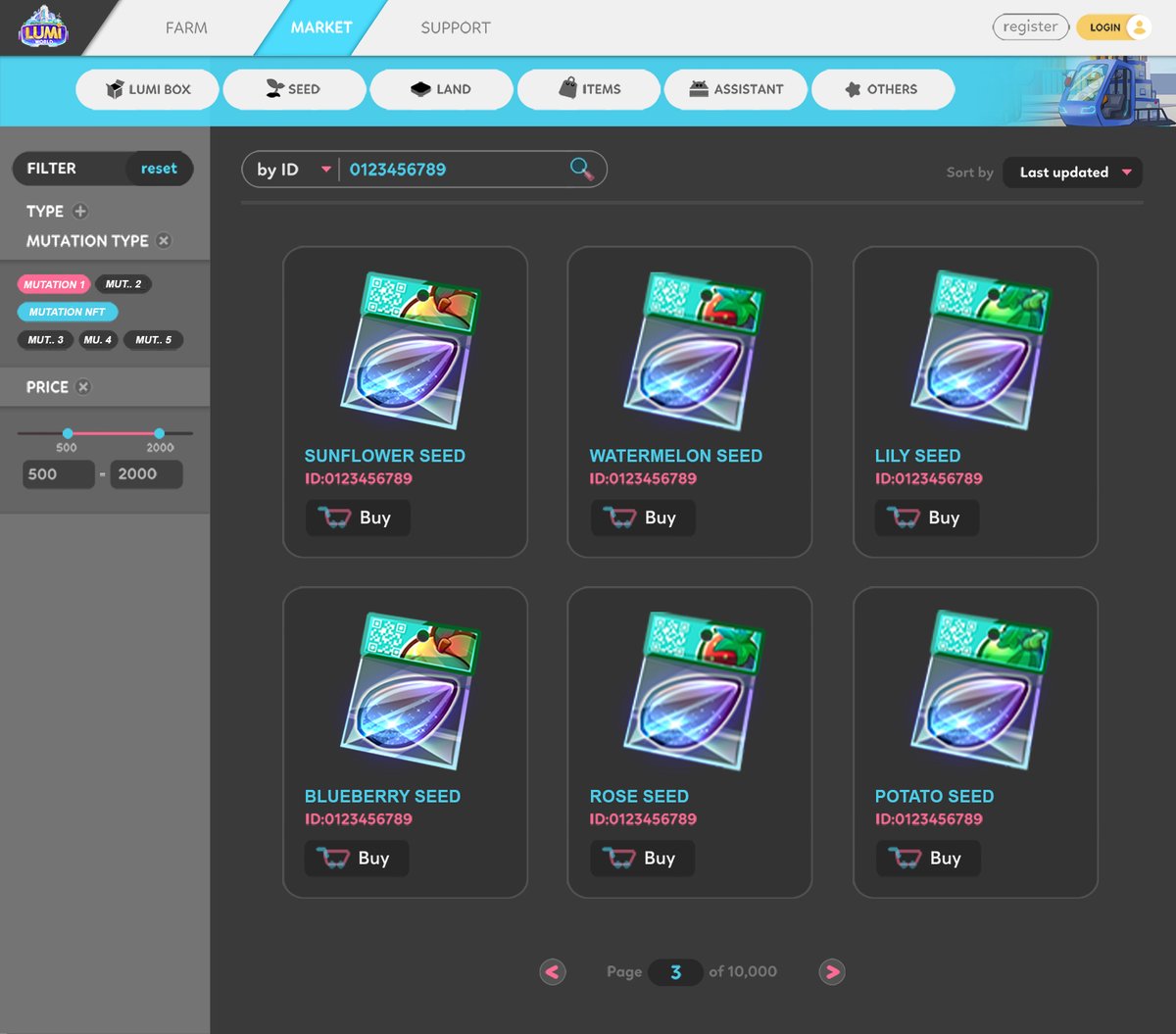Toggle the Mutation NFT filter chip
The image size is (1176, 1034).
click(68, 312)
